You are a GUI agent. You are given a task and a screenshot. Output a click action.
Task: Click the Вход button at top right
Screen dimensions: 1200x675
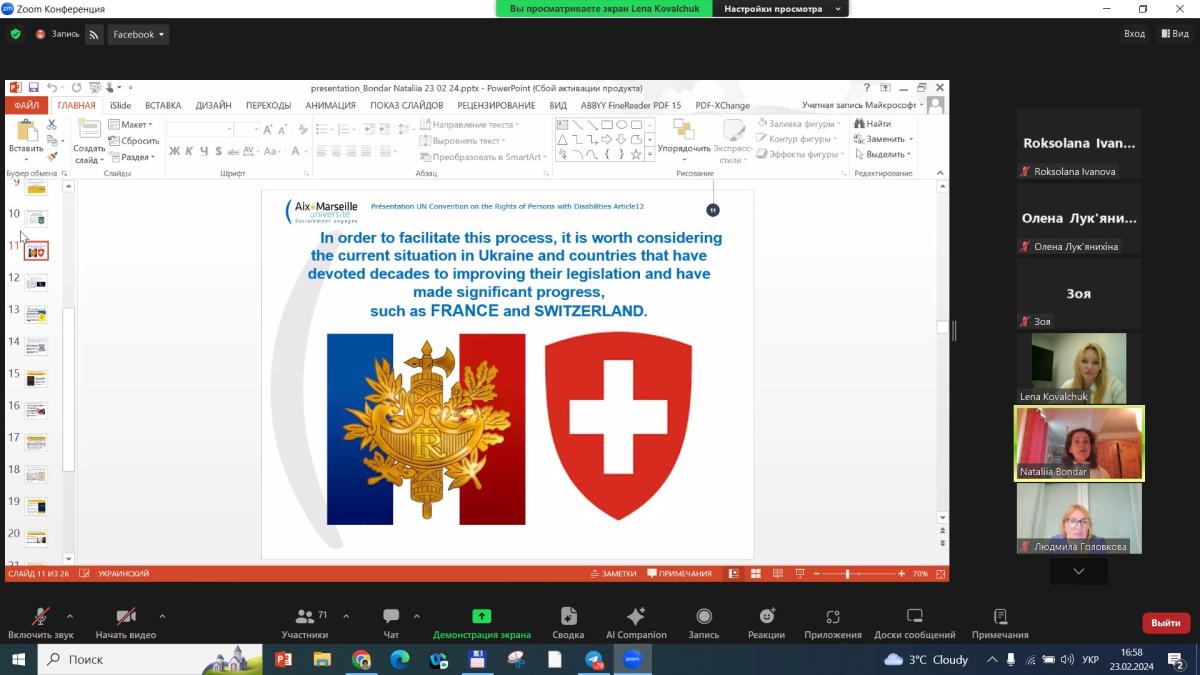(1134, 34)
